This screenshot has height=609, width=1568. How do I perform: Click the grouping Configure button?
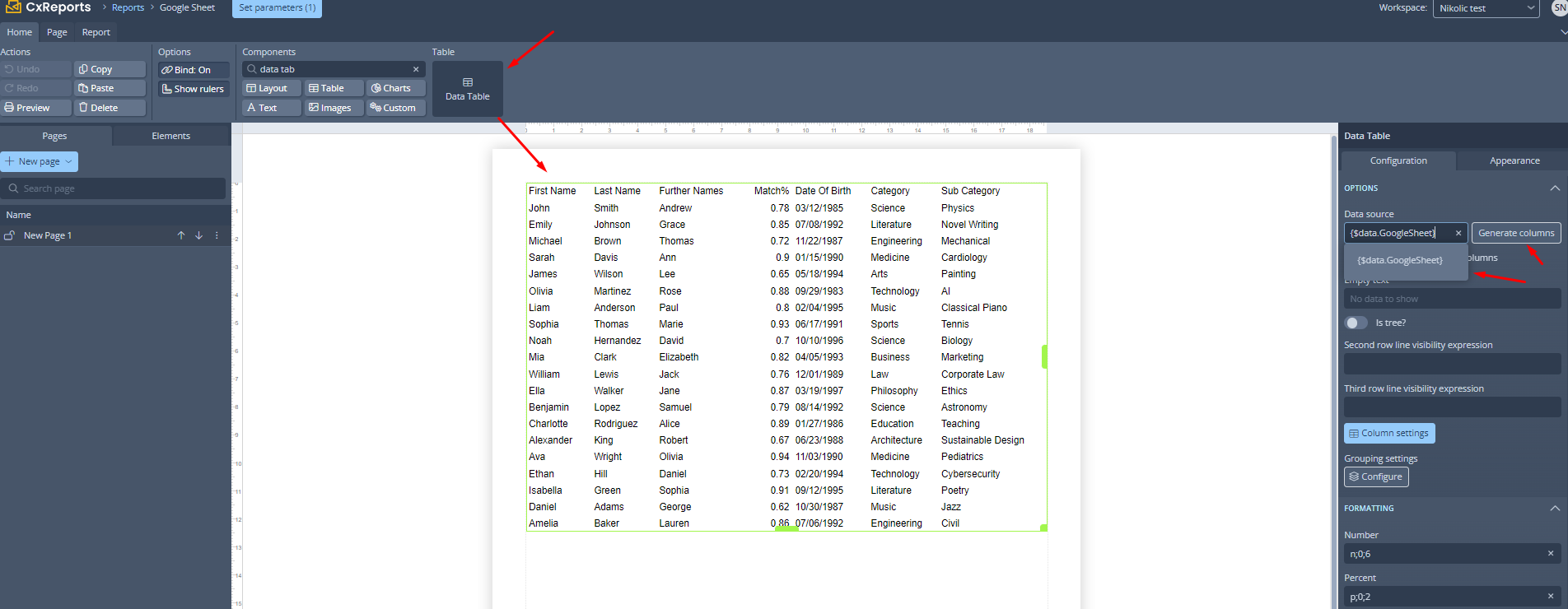click(1376, 477)
